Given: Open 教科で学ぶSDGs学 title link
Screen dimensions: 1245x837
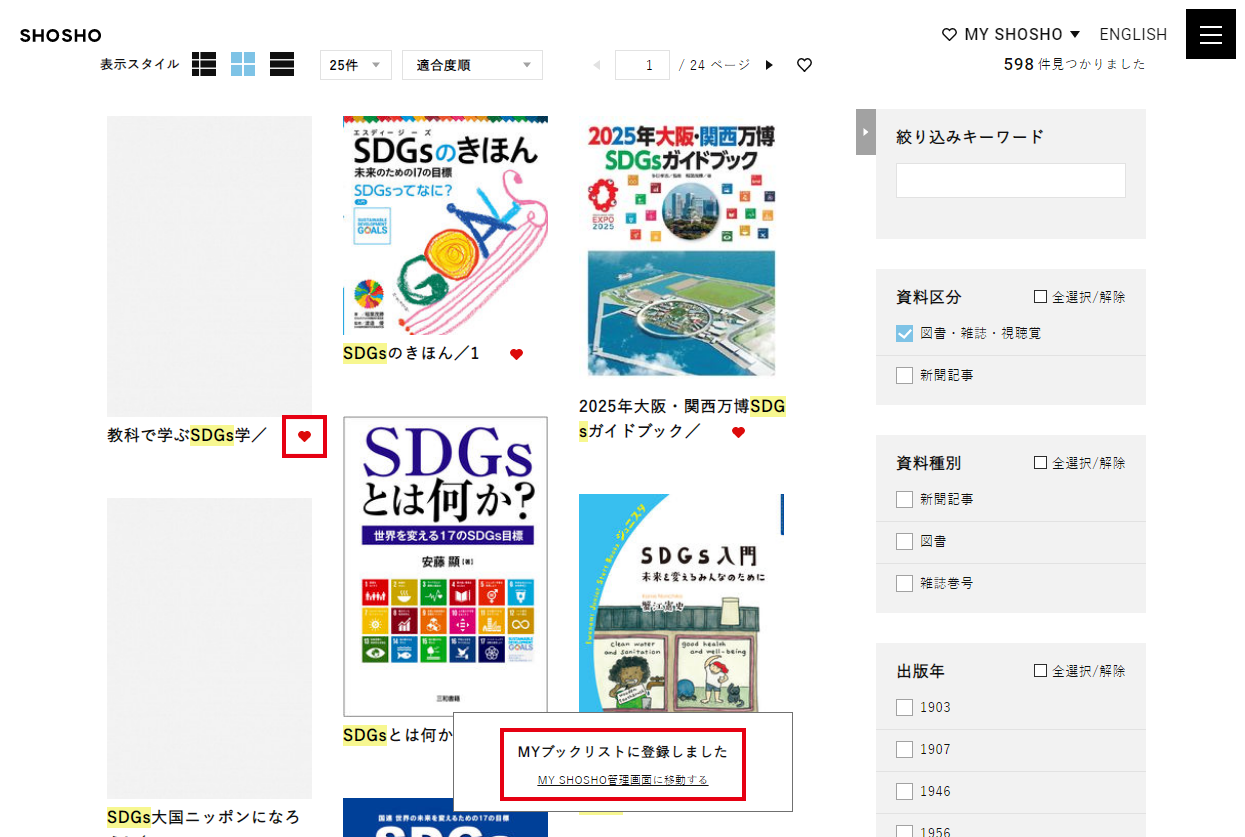Looking at the screenshot, I should click(x=187, y=435).
